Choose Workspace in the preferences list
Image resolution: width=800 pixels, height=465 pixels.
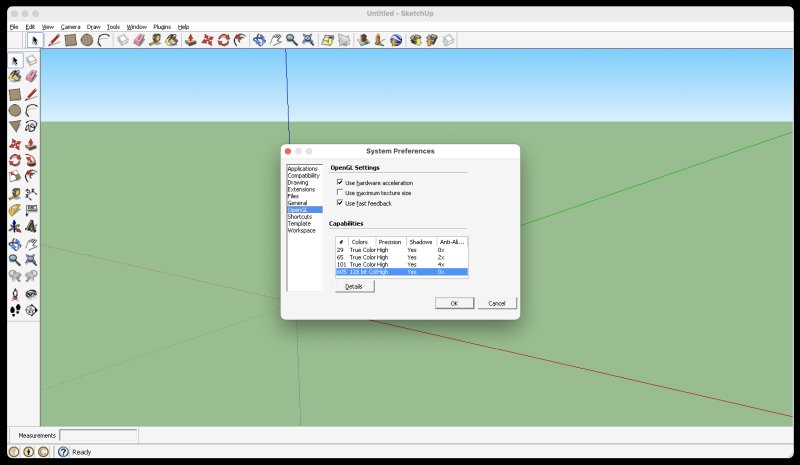pos(301,230)
